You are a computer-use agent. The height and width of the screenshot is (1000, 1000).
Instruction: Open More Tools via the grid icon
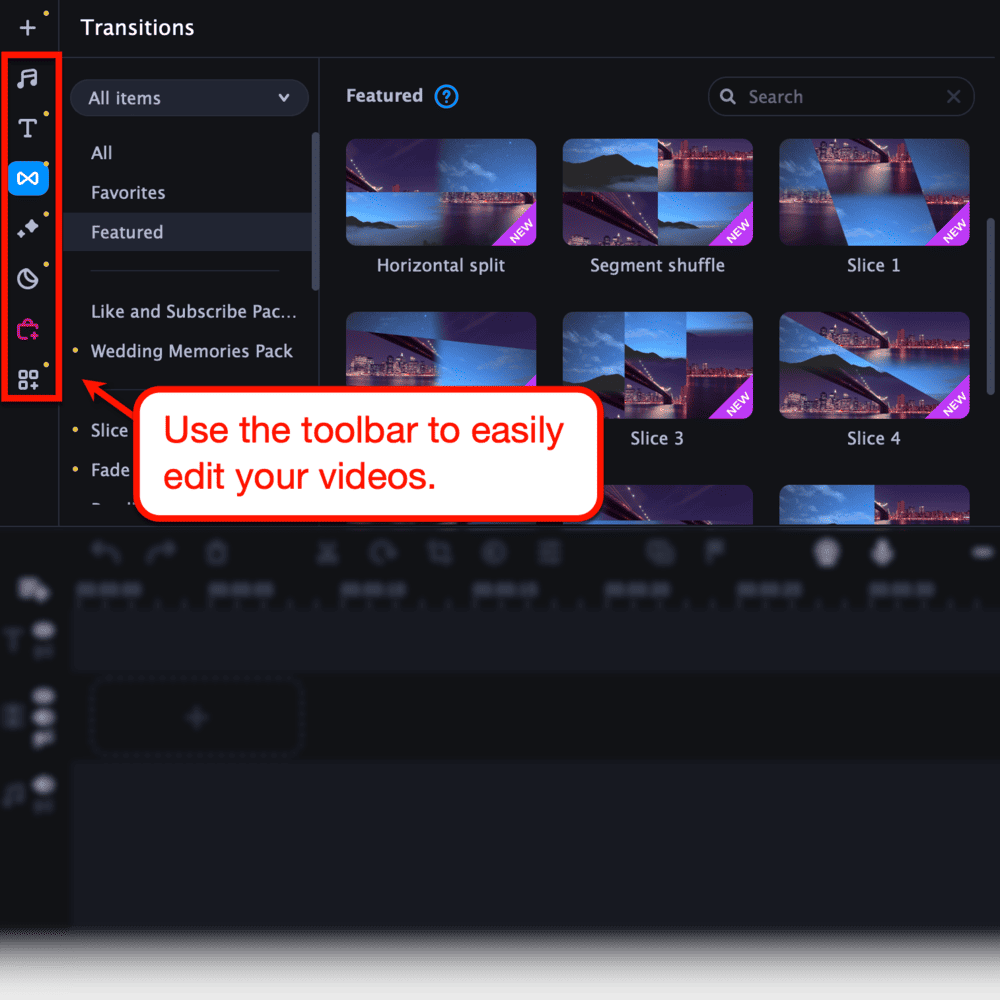29,380
